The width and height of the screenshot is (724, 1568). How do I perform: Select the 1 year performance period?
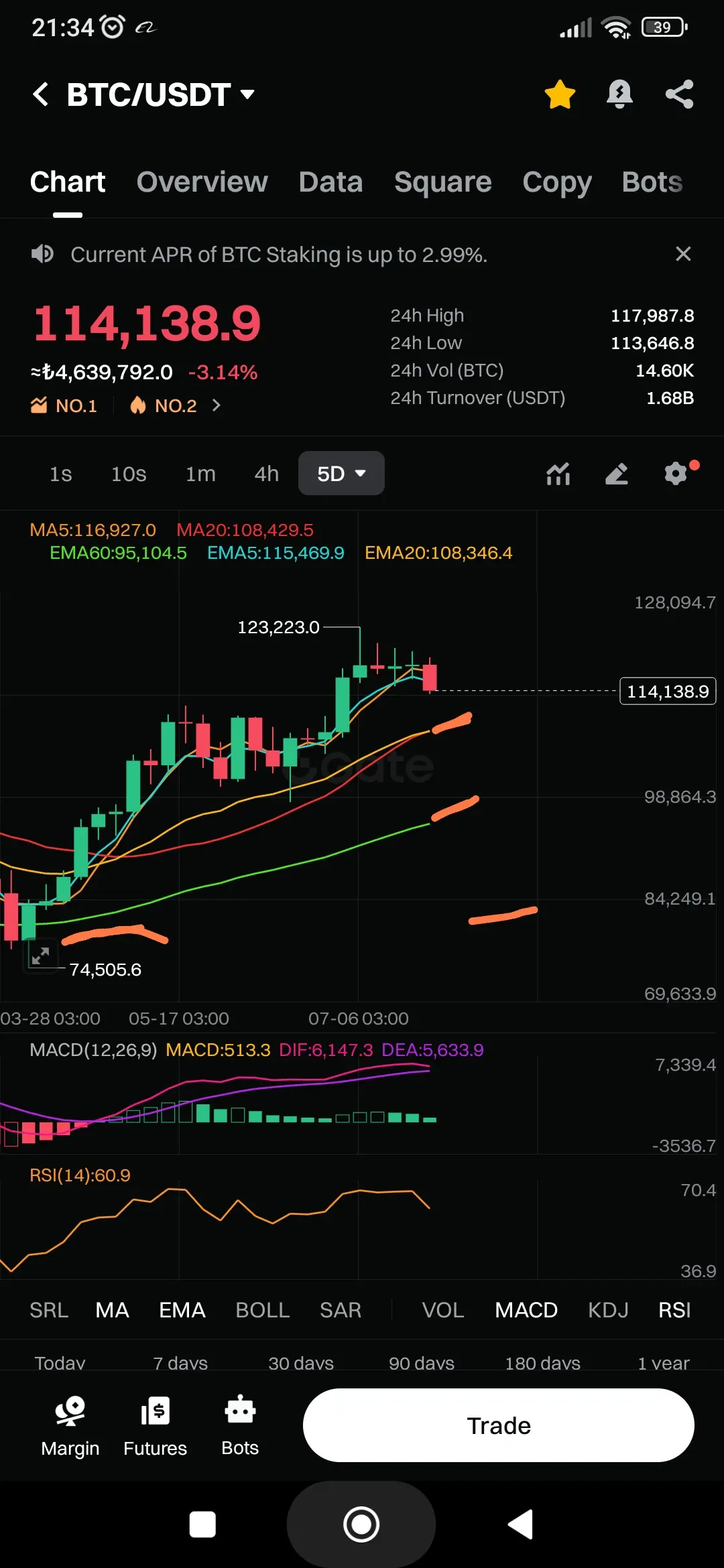coord(664,1362)
